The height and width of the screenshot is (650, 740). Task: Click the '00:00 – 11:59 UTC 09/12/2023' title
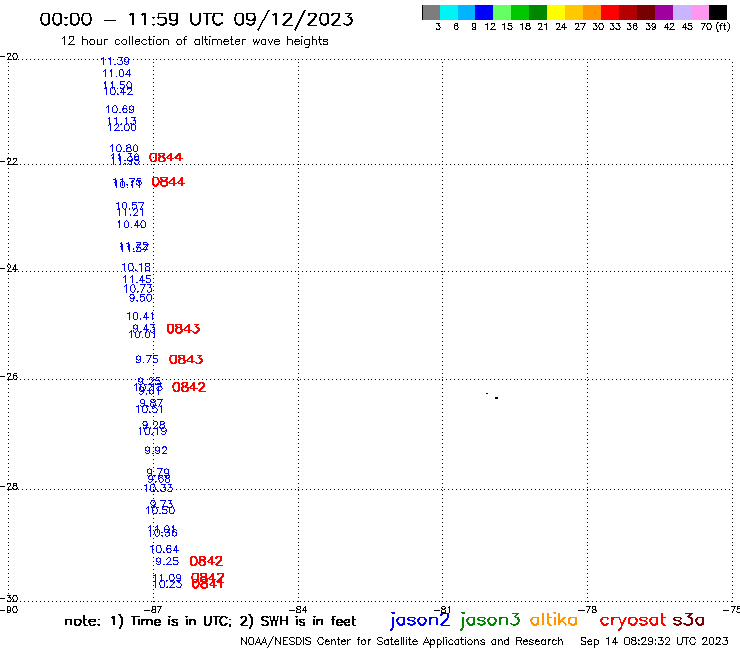[196, 19]
